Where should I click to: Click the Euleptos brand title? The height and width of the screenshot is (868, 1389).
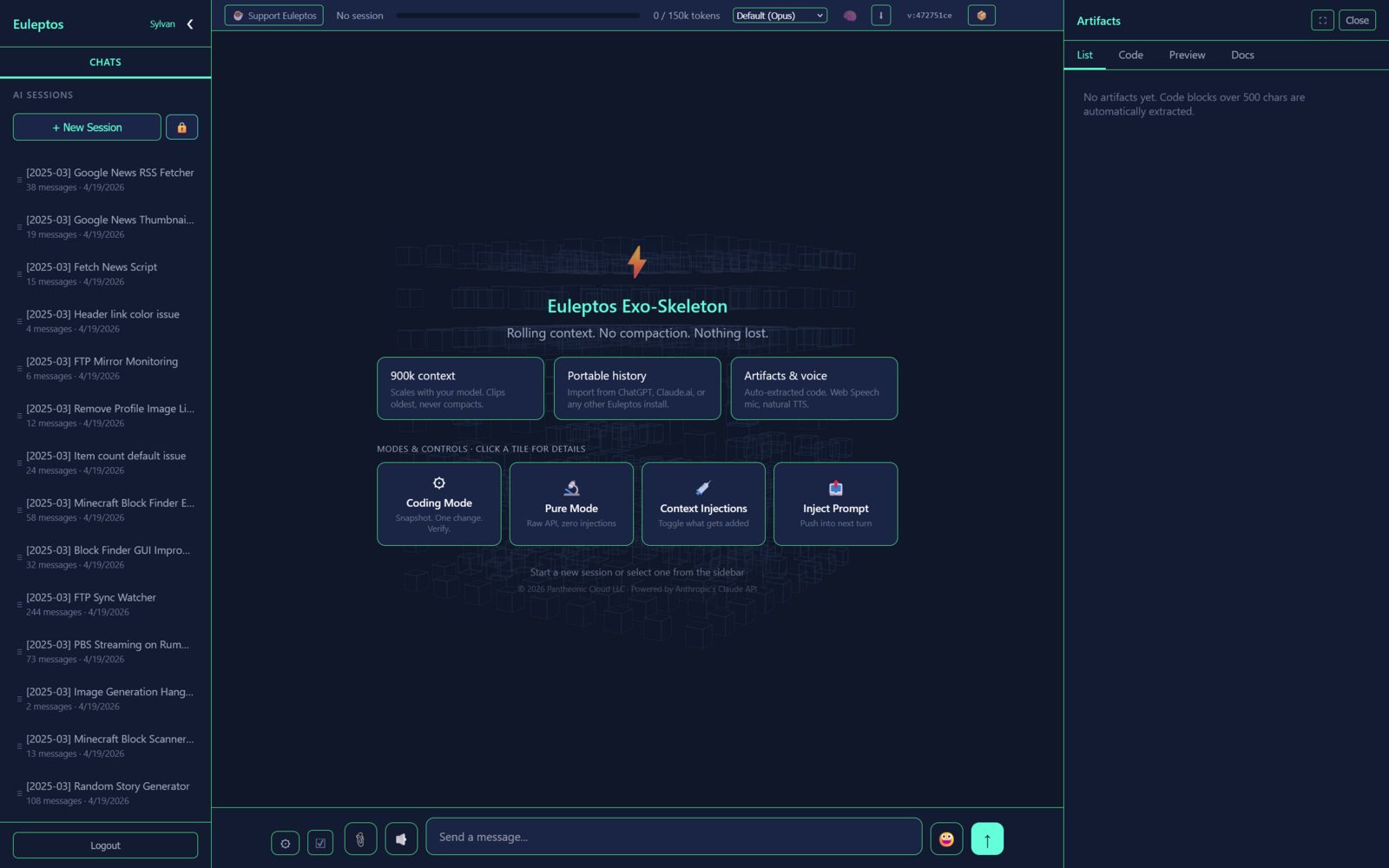click(x=38, y=24)
